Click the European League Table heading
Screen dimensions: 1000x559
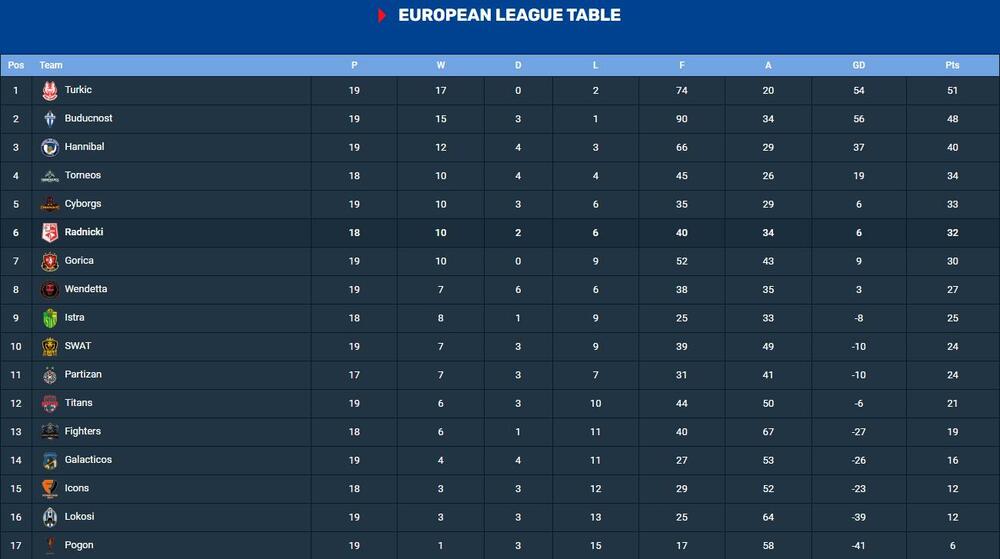click(509, 15)
